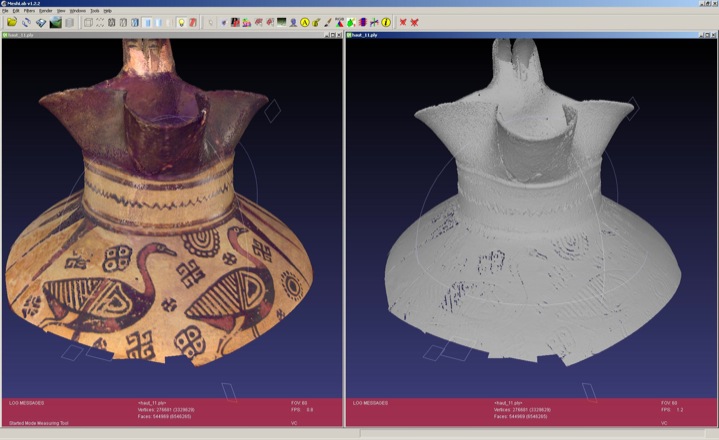Click the disabled texture render mode button

click(x=170, y=22)
